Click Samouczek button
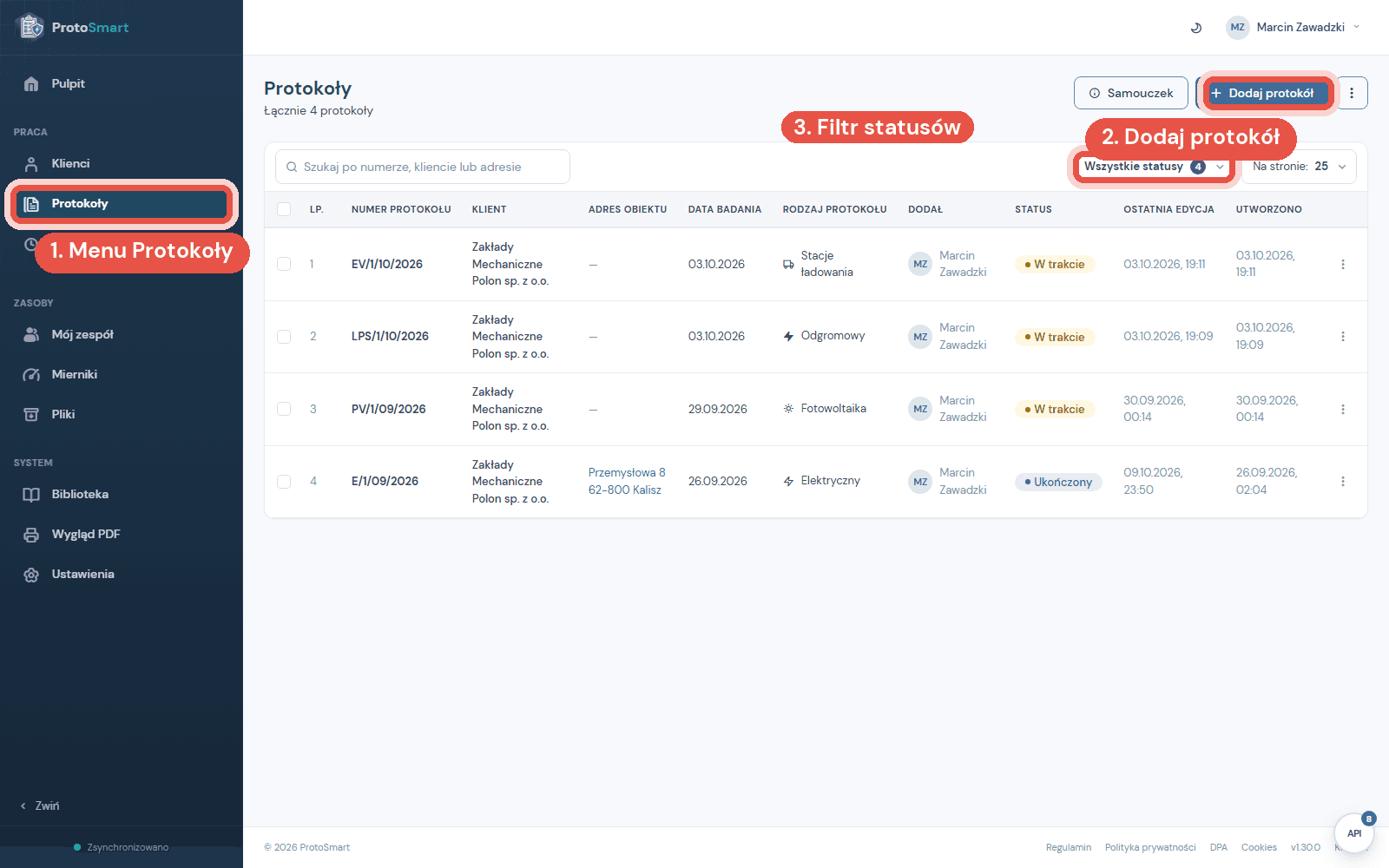 click(1130, 93)
